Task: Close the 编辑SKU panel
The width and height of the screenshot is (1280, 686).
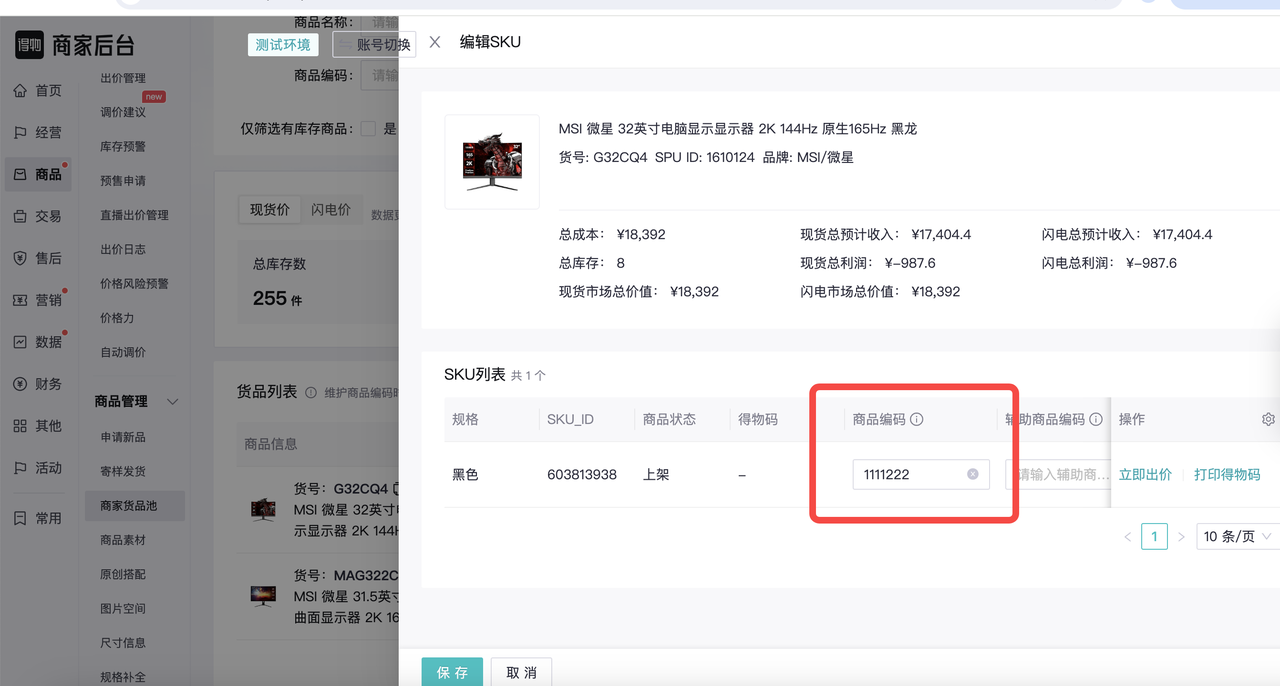Action: click(435, 42)
